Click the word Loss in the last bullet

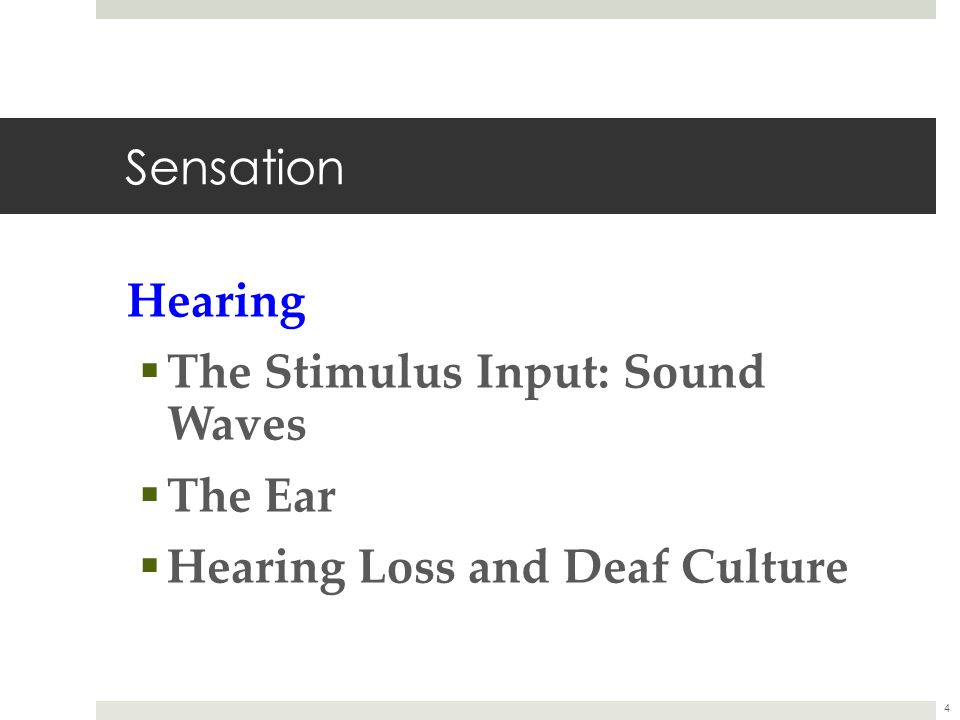coord(407,567)
